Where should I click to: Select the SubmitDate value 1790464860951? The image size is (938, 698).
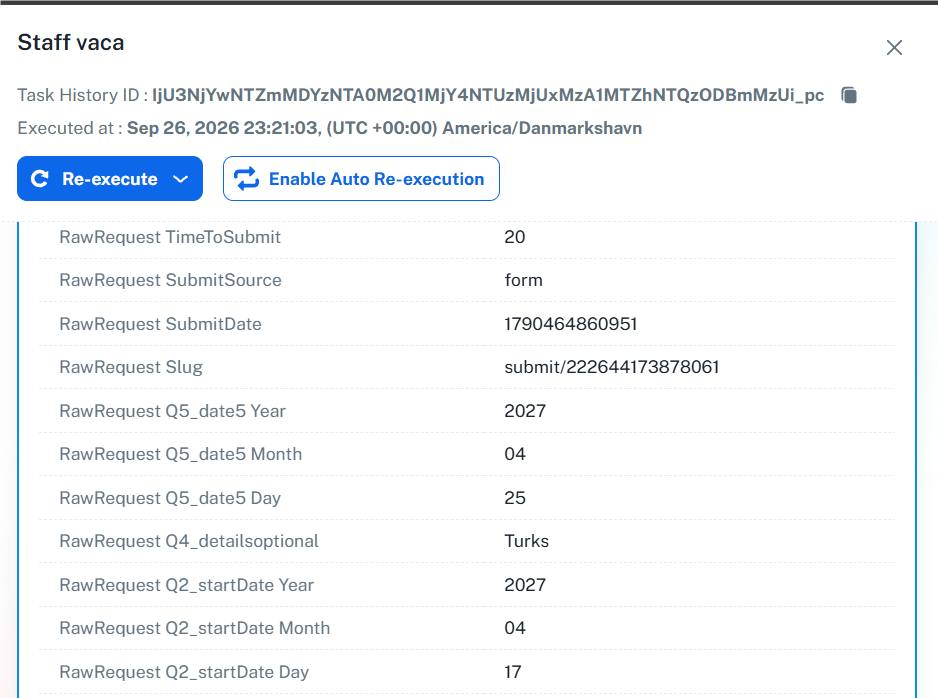(x=571, y=324)
